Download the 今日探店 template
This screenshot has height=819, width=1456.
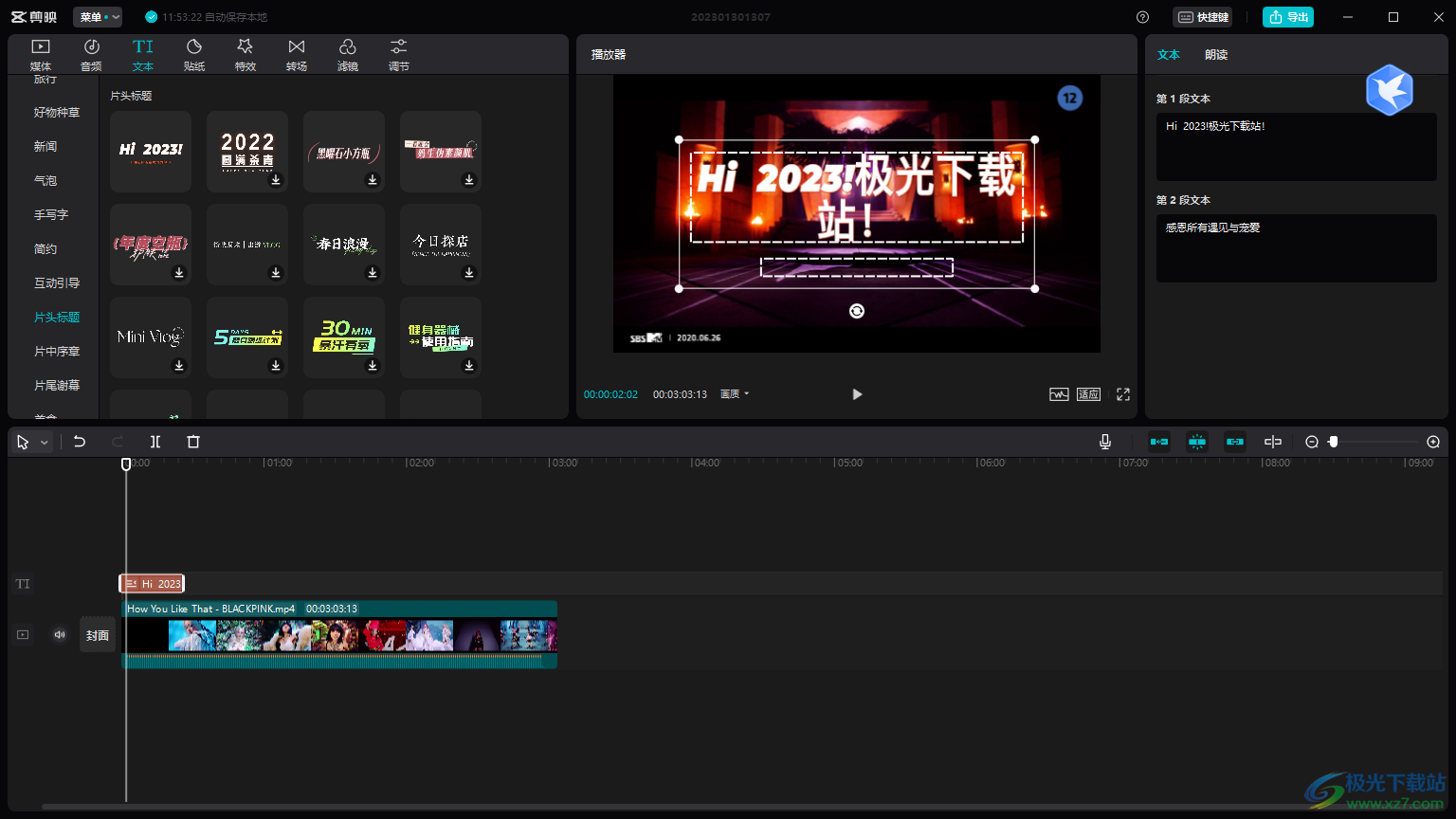point(469,273)
